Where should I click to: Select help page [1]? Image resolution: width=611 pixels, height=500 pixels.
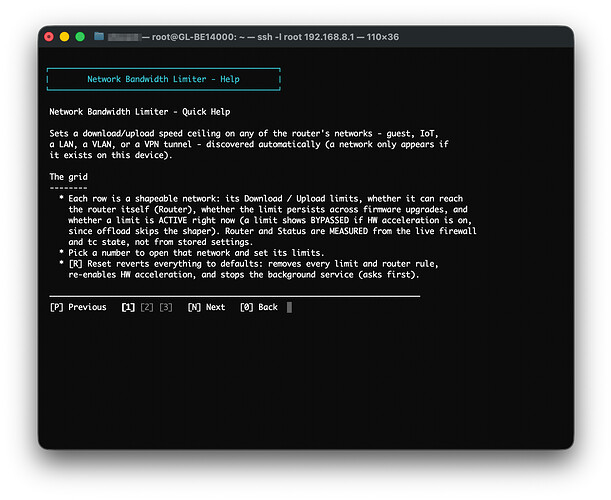pos(128,307)
